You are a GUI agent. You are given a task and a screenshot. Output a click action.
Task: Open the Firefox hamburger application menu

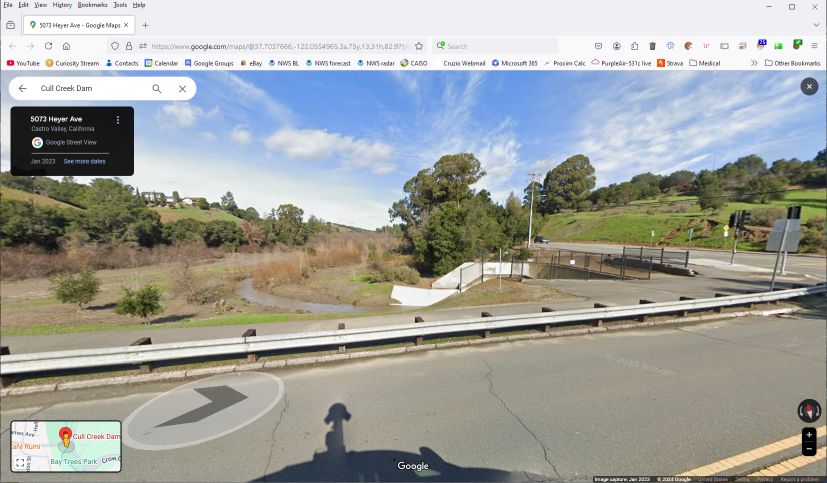point(815,46)
